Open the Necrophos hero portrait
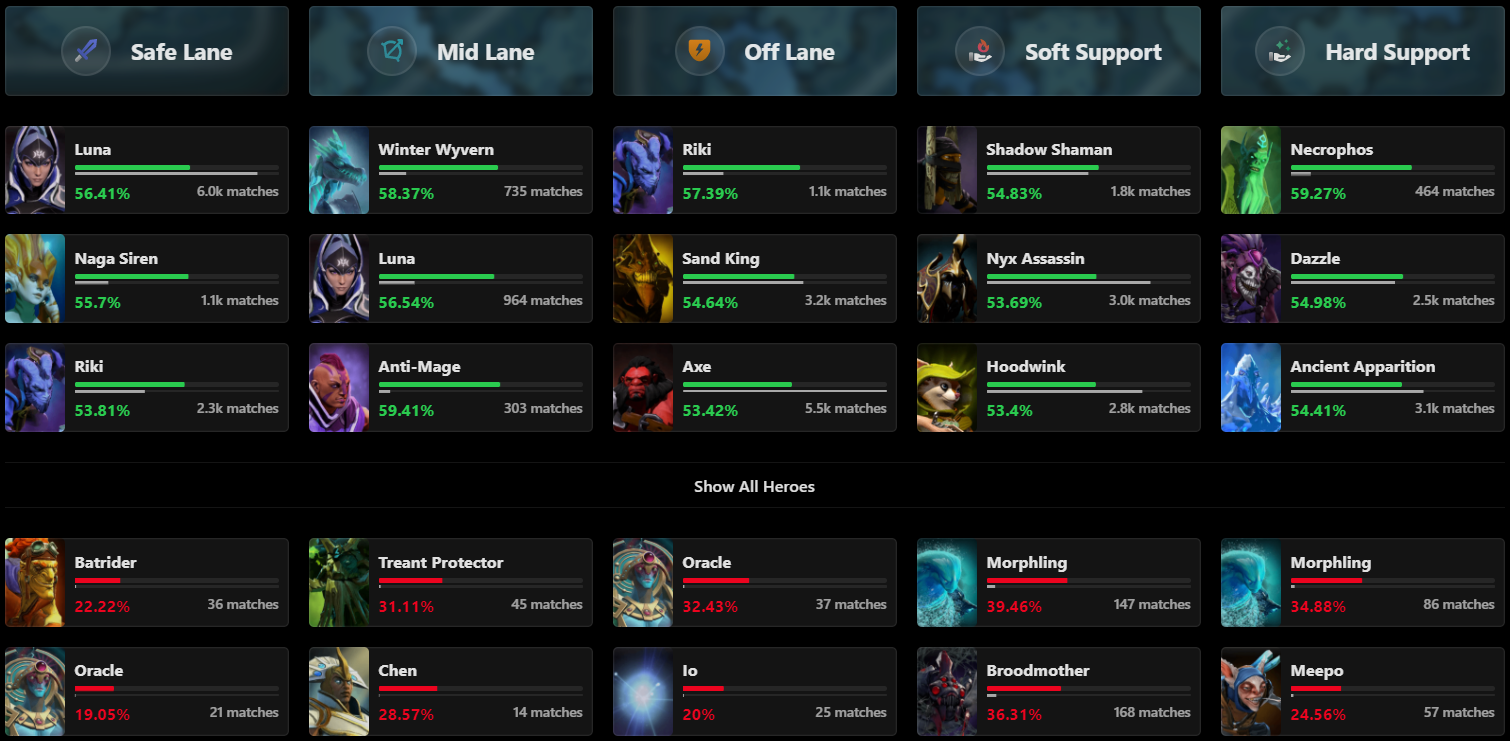Screen dimensions: 1510x741 [x=1251, y=170]
